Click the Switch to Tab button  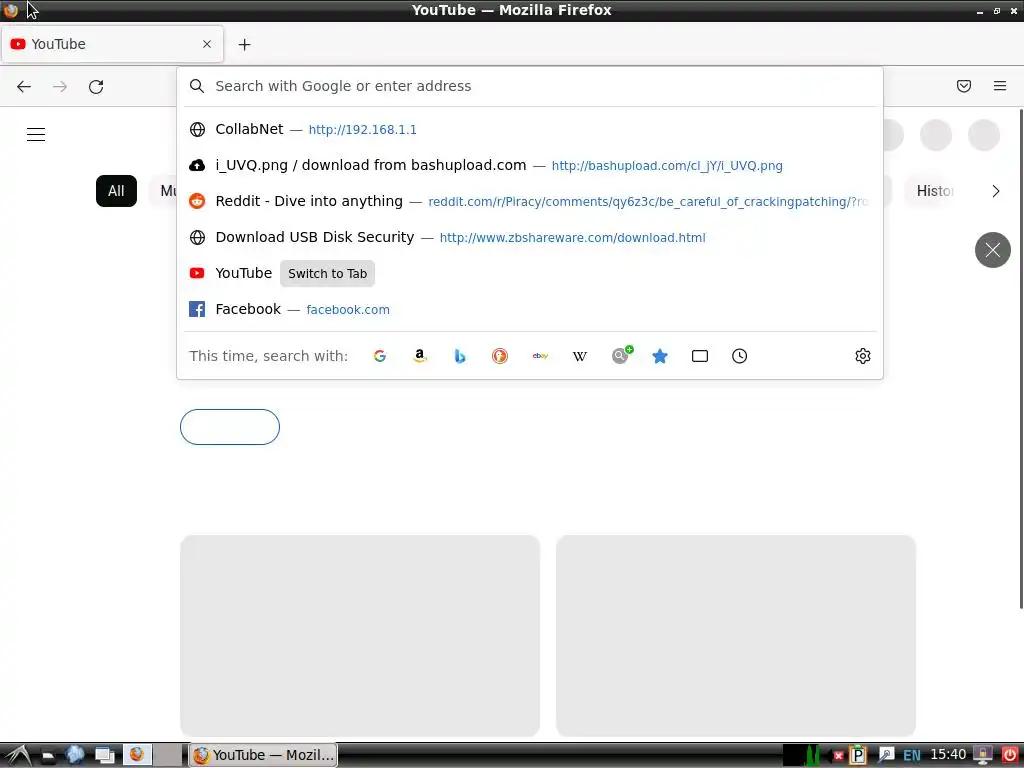[327, 274]
